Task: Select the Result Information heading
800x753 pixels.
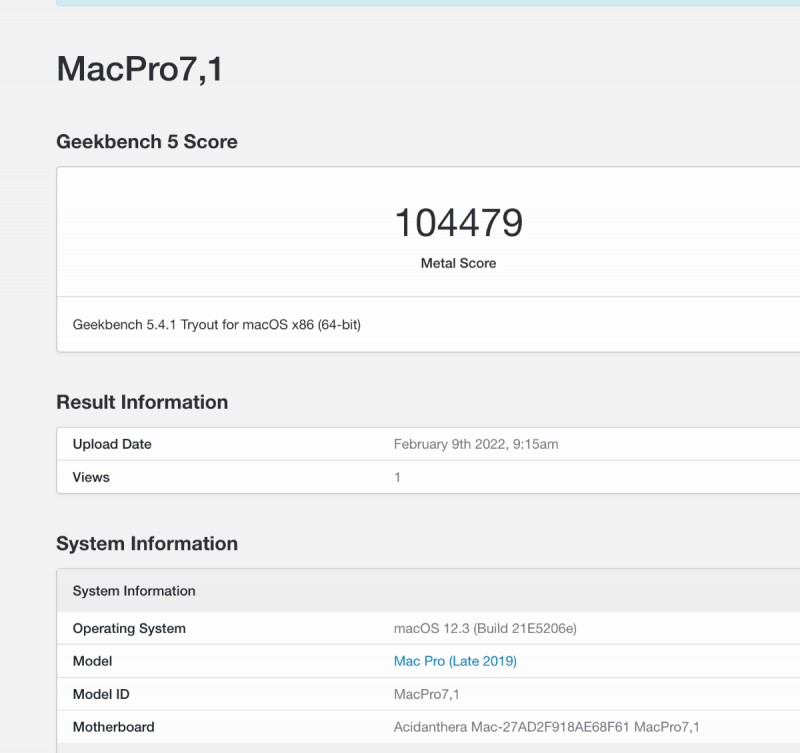Action: click(142, 403)
